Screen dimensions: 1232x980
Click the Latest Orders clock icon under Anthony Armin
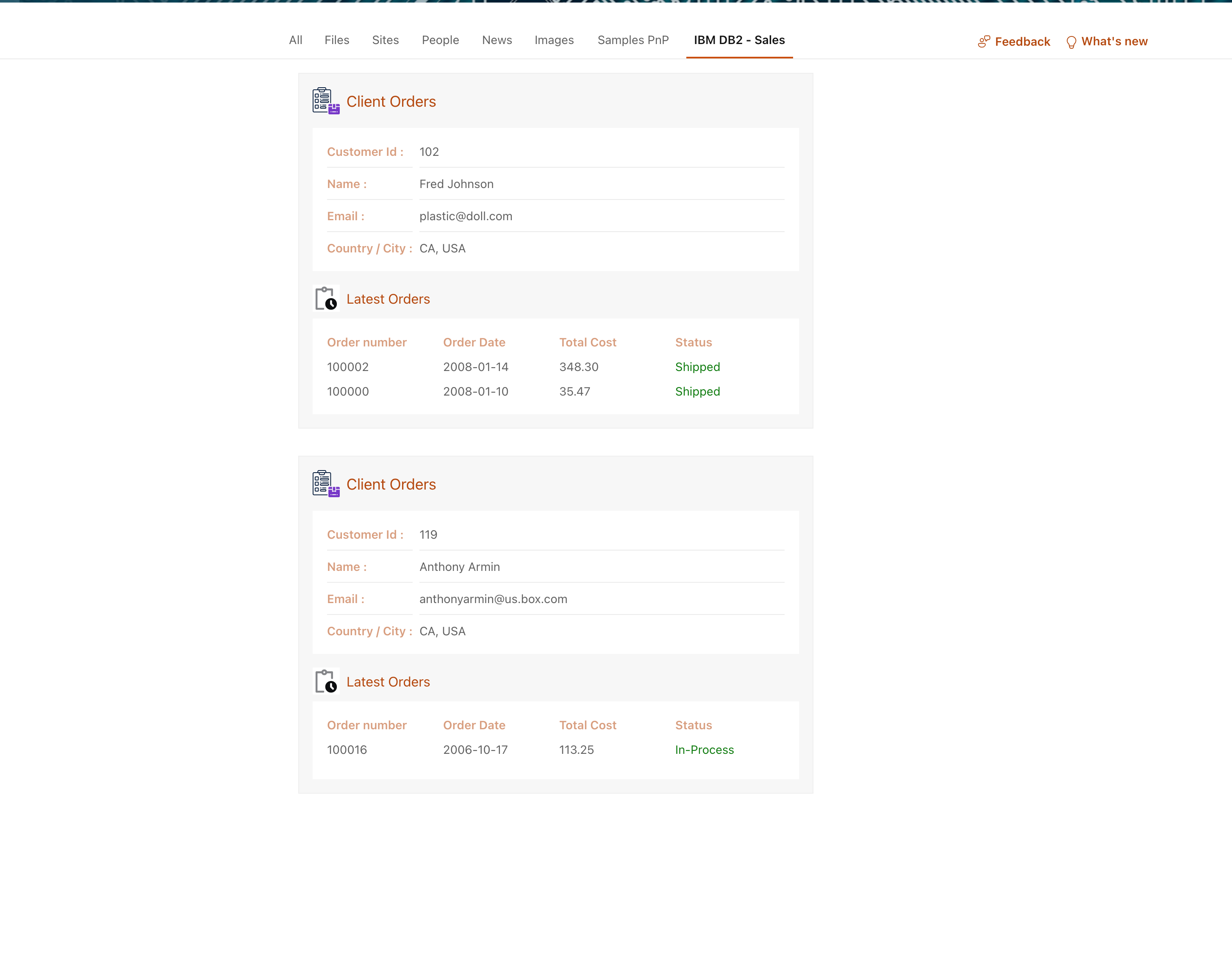[326, 681]
